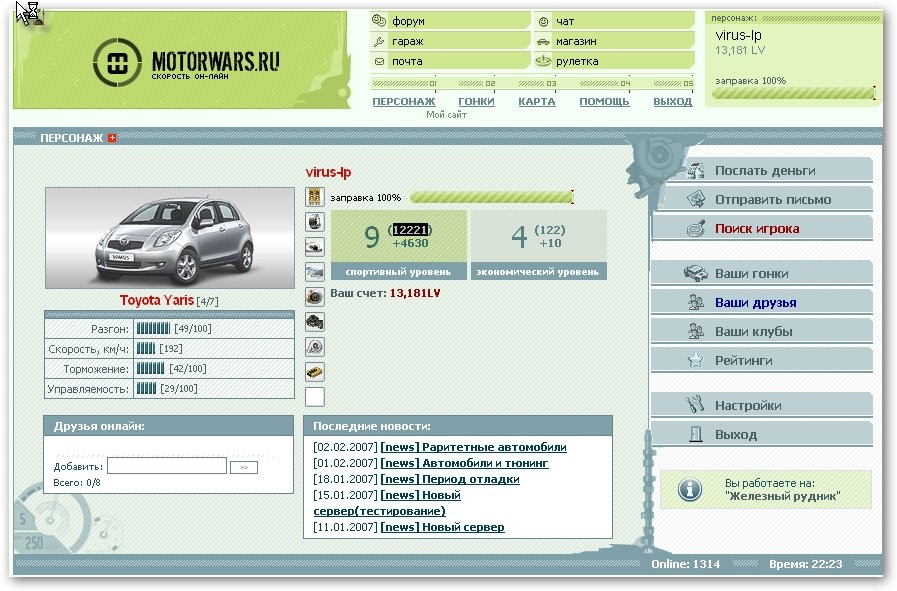Click the Мой сайт link
The height and width of the screenshot is (591, 897).
[446, 114]
